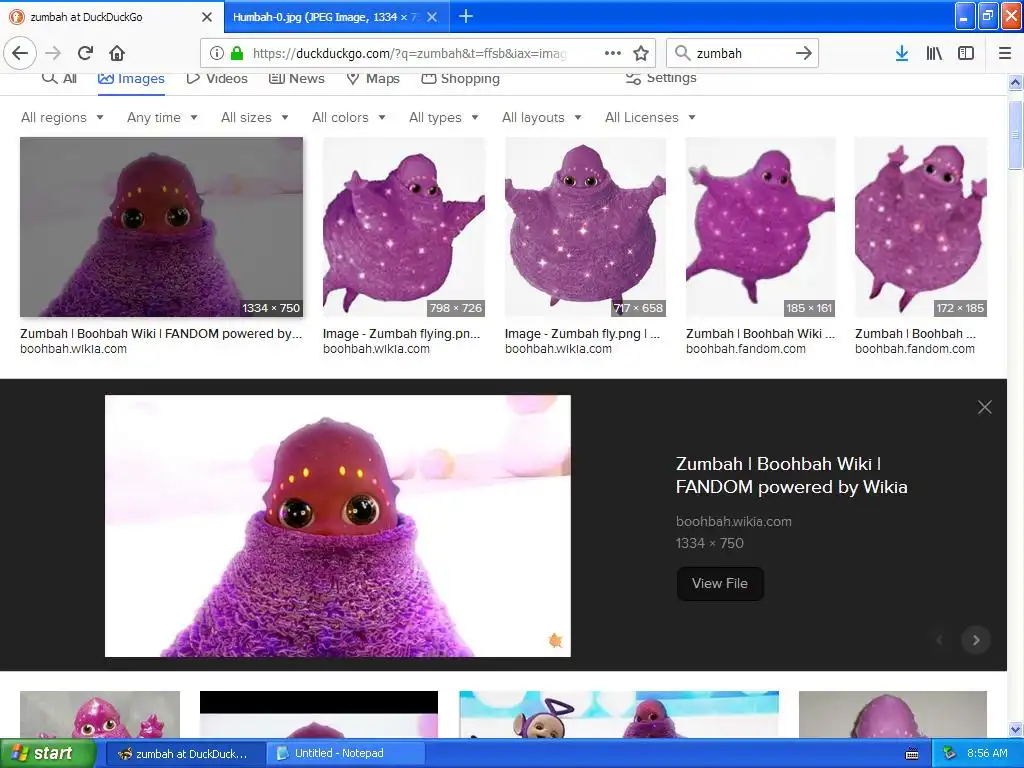Click the network tray icon beside clock

point(949,754)
